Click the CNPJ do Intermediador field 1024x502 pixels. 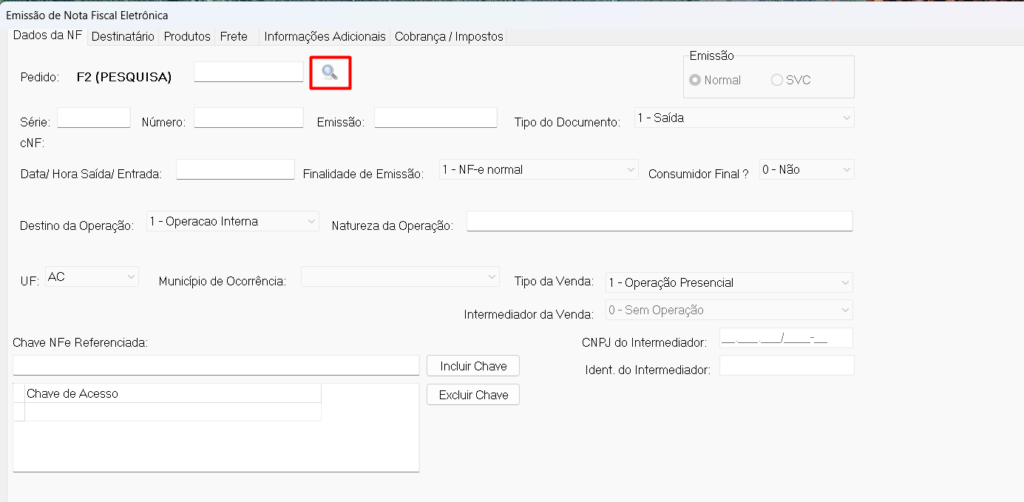786,339
